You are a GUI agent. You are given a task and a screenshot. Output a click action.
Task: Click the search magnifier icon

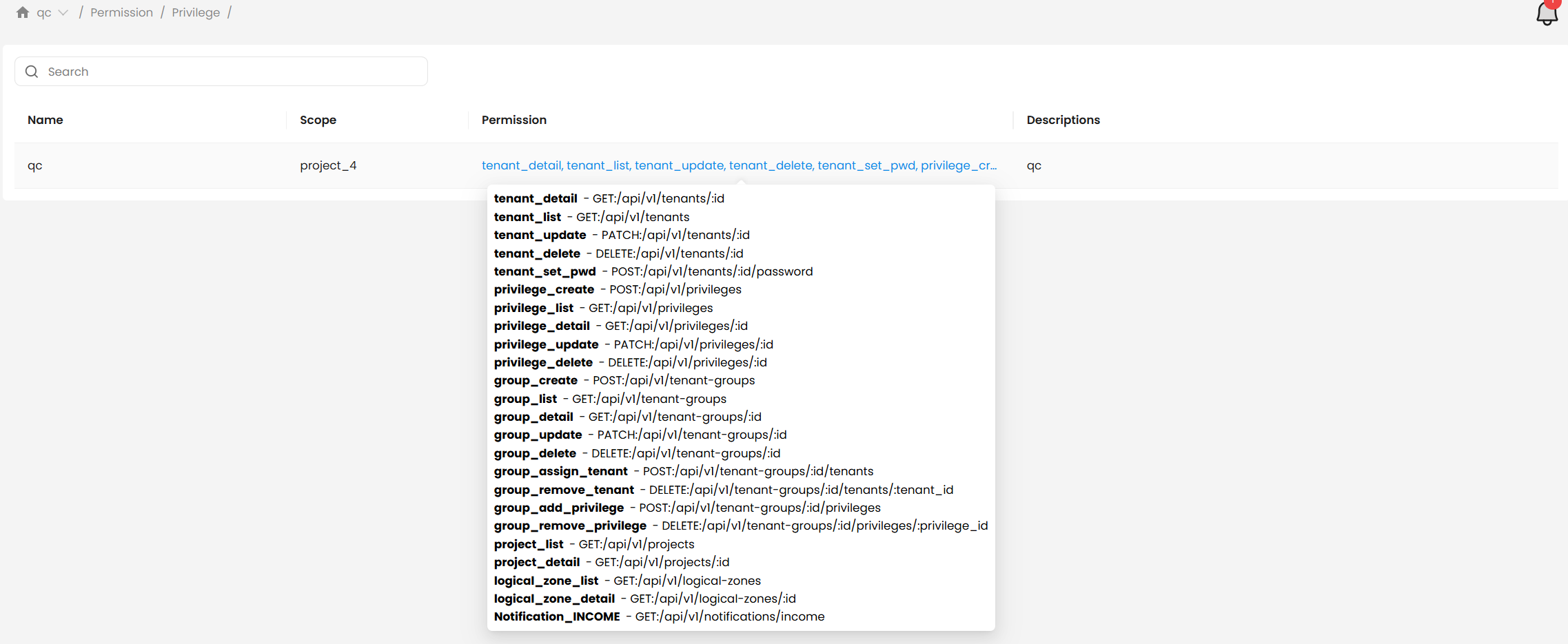[32, 72]
